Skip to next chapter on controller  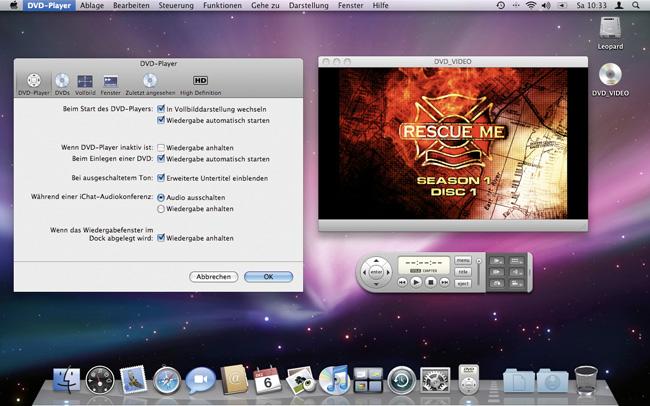coord(444,282)
